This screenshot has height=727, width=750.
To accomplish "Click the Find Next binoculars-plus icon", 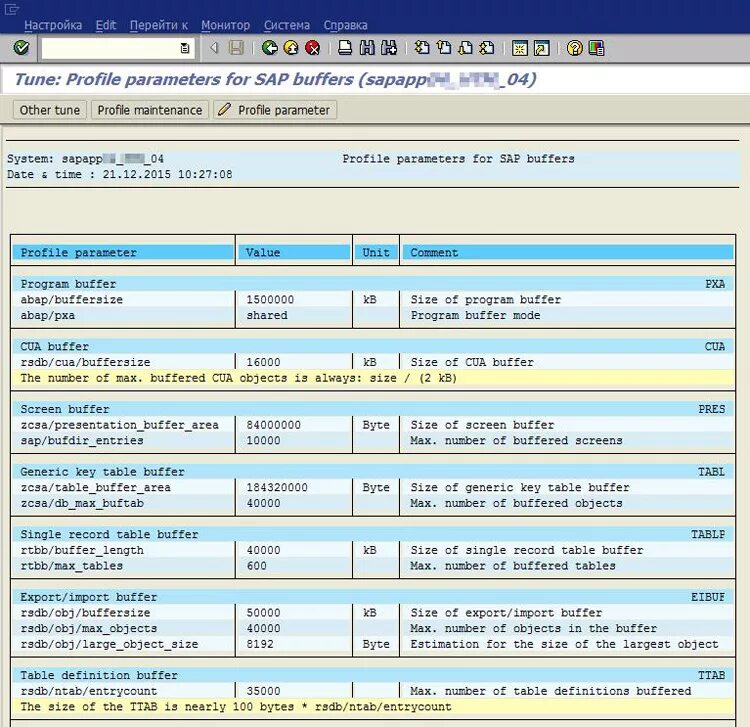I will (x=389, y=48).
